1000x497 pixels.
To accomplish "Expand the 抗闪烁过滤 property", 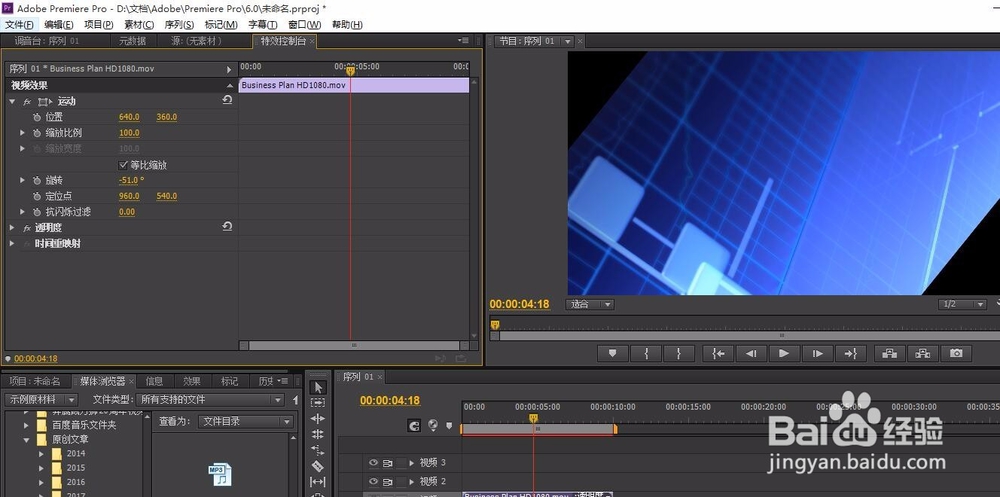I will (x=22, y=212).
